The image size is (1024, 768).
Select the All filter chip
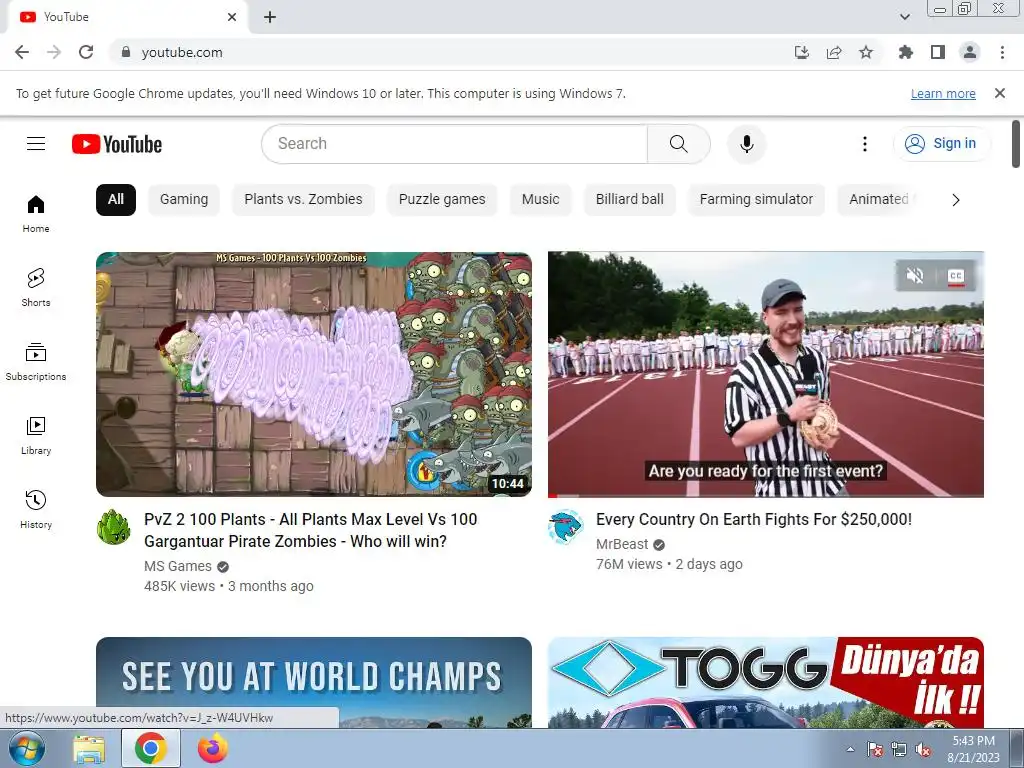(x=116, y=199)
